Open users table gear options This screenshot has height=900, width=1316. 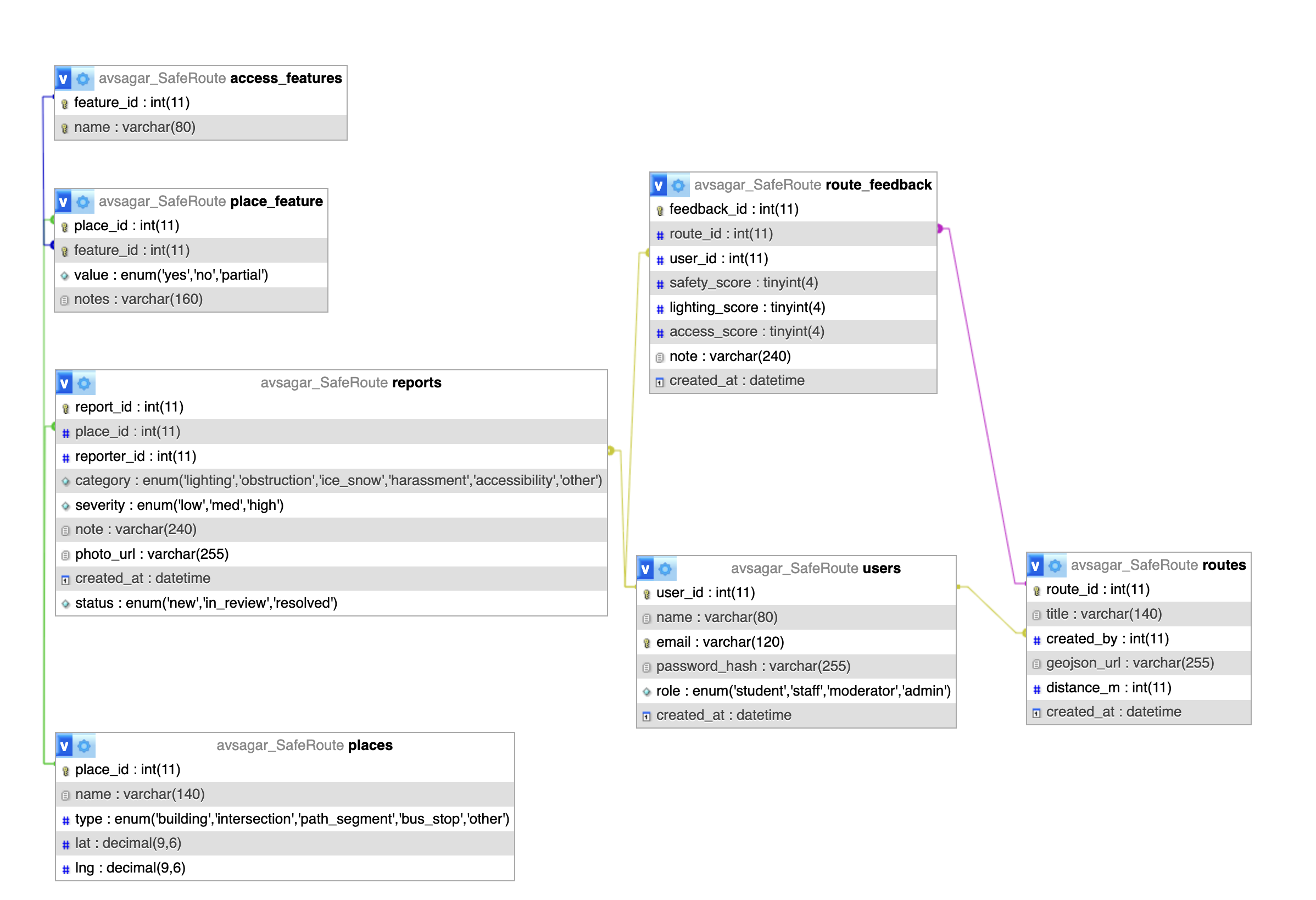click(666, 569)
